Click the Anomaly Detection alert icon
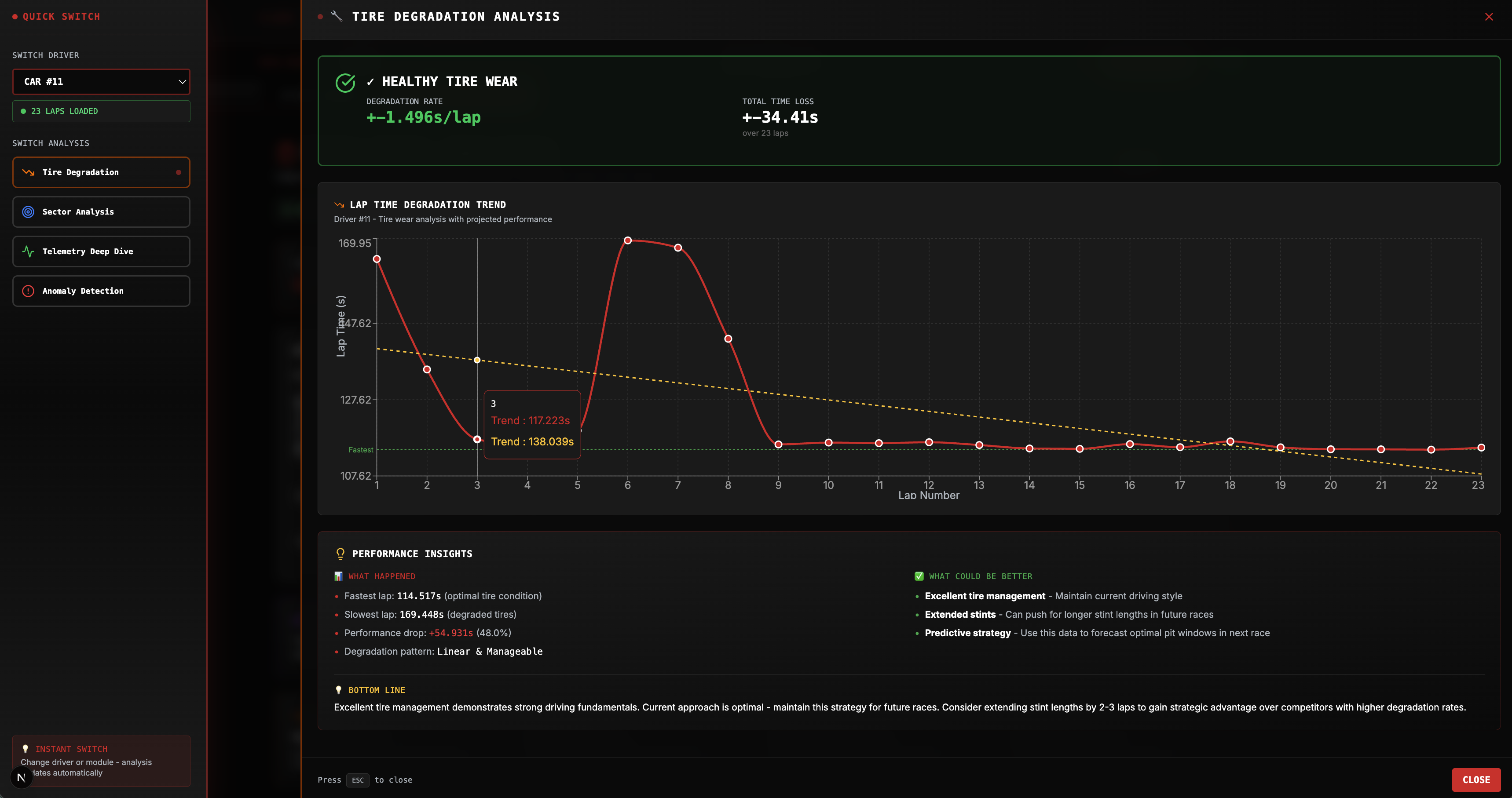This screenshot has height=798, width=1512. click(x=28, y=291)
